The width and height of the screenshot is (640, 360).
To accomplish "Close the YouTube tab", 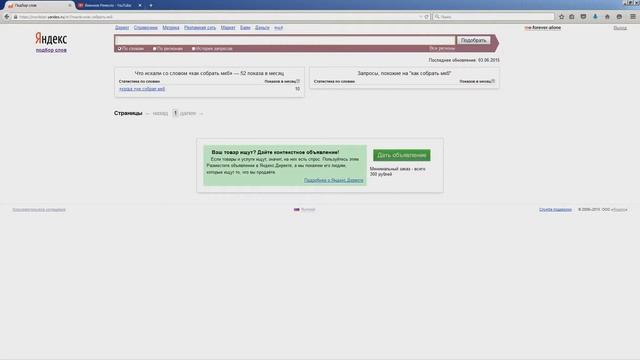I will pyautogui.click(x=140, y=6).
